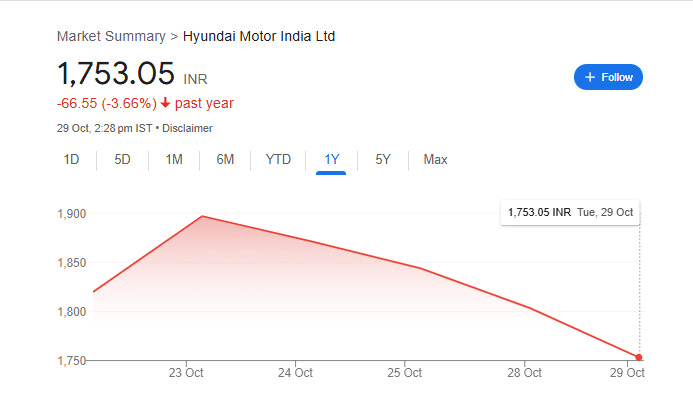Click the 'past year' label

pyautogui.click(x=204, y=103)
